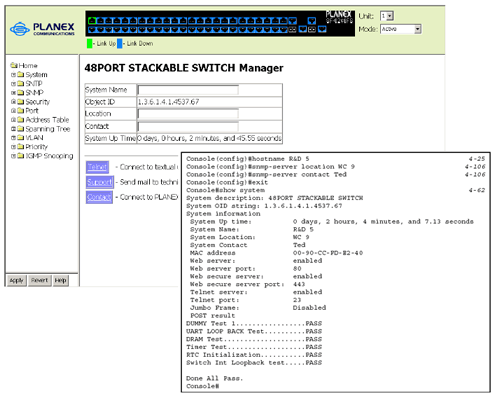Expand the Port tree node
This screenshot has height=400, width=500.
click(13, 110)
